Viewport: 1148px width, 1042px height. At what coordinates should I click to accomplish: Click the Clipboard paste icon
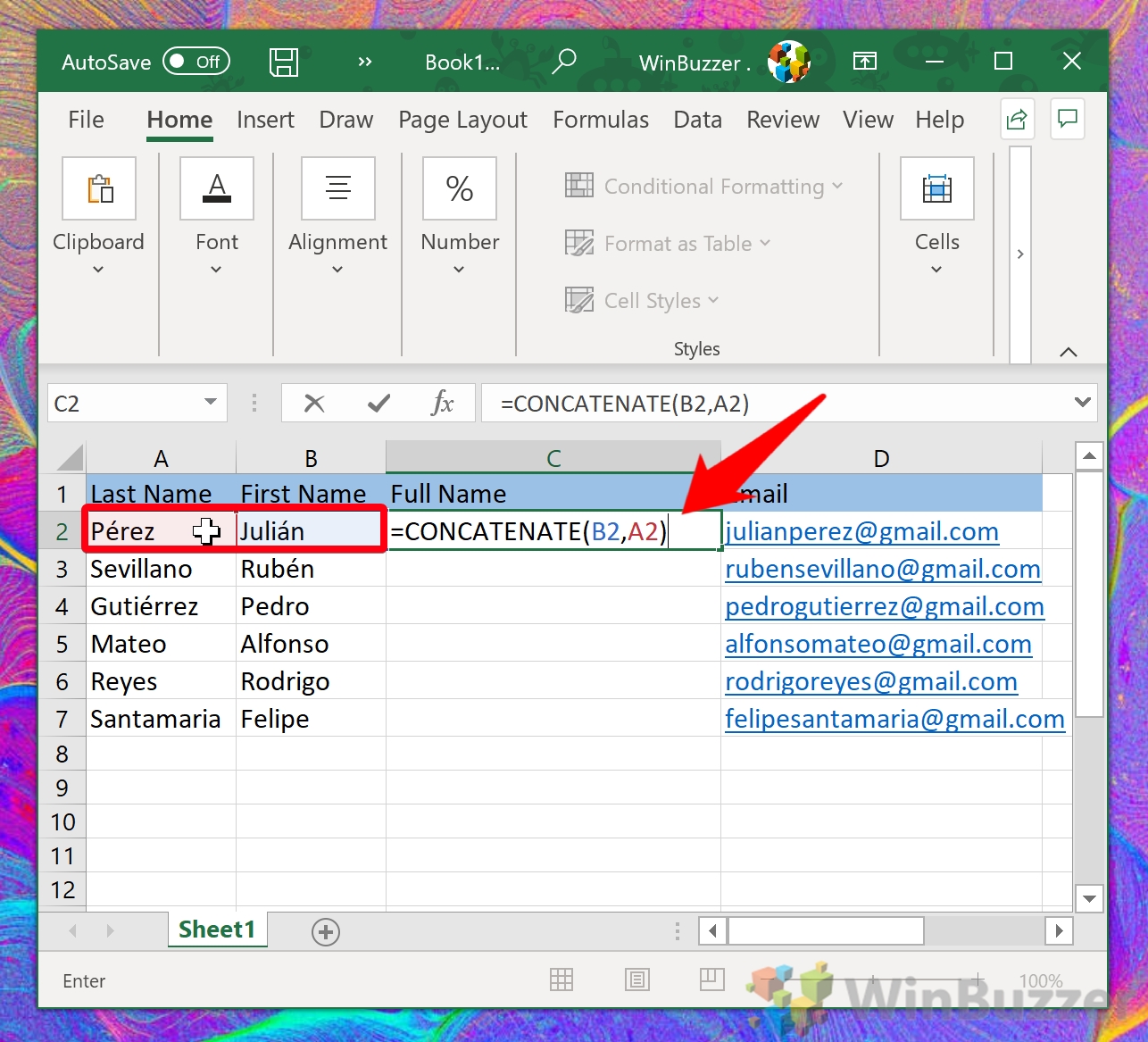(99, 188)
